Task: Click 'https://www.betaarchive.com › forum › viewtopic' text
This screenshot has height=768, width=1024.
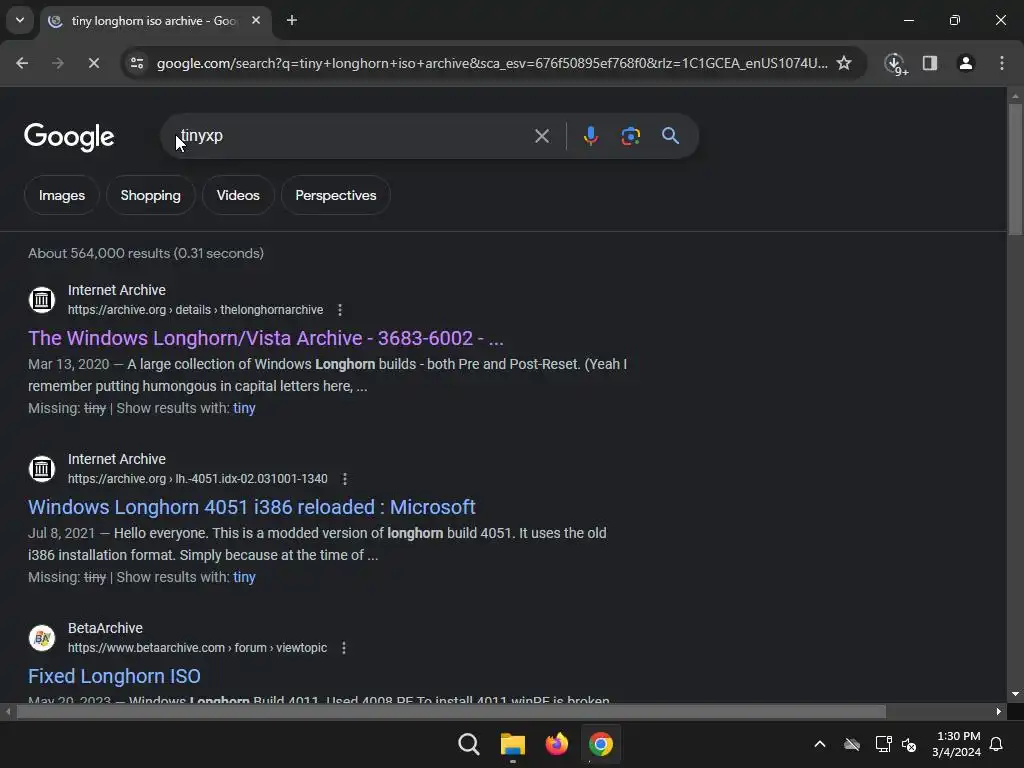Action: (197, 648)
